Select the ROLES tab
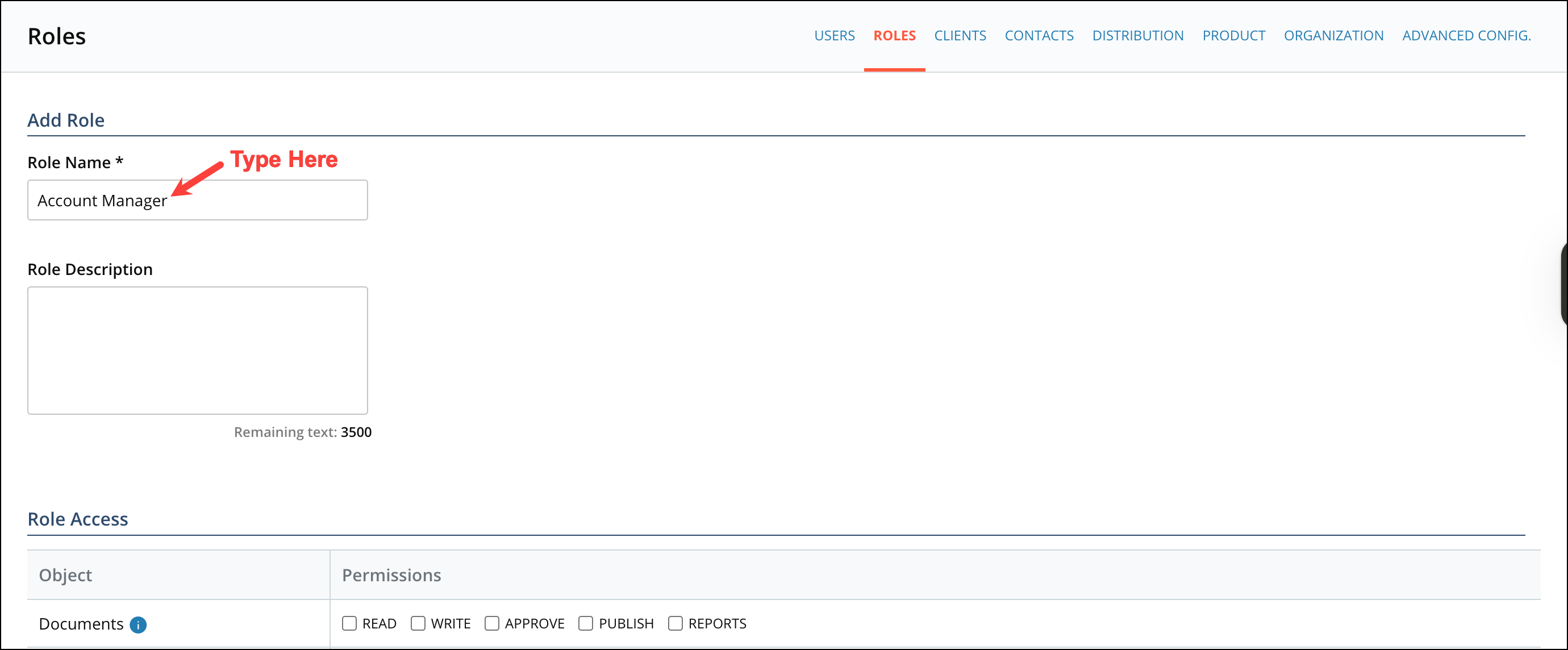The width and height of the screenshot is (1568, 650). (894, 35)
